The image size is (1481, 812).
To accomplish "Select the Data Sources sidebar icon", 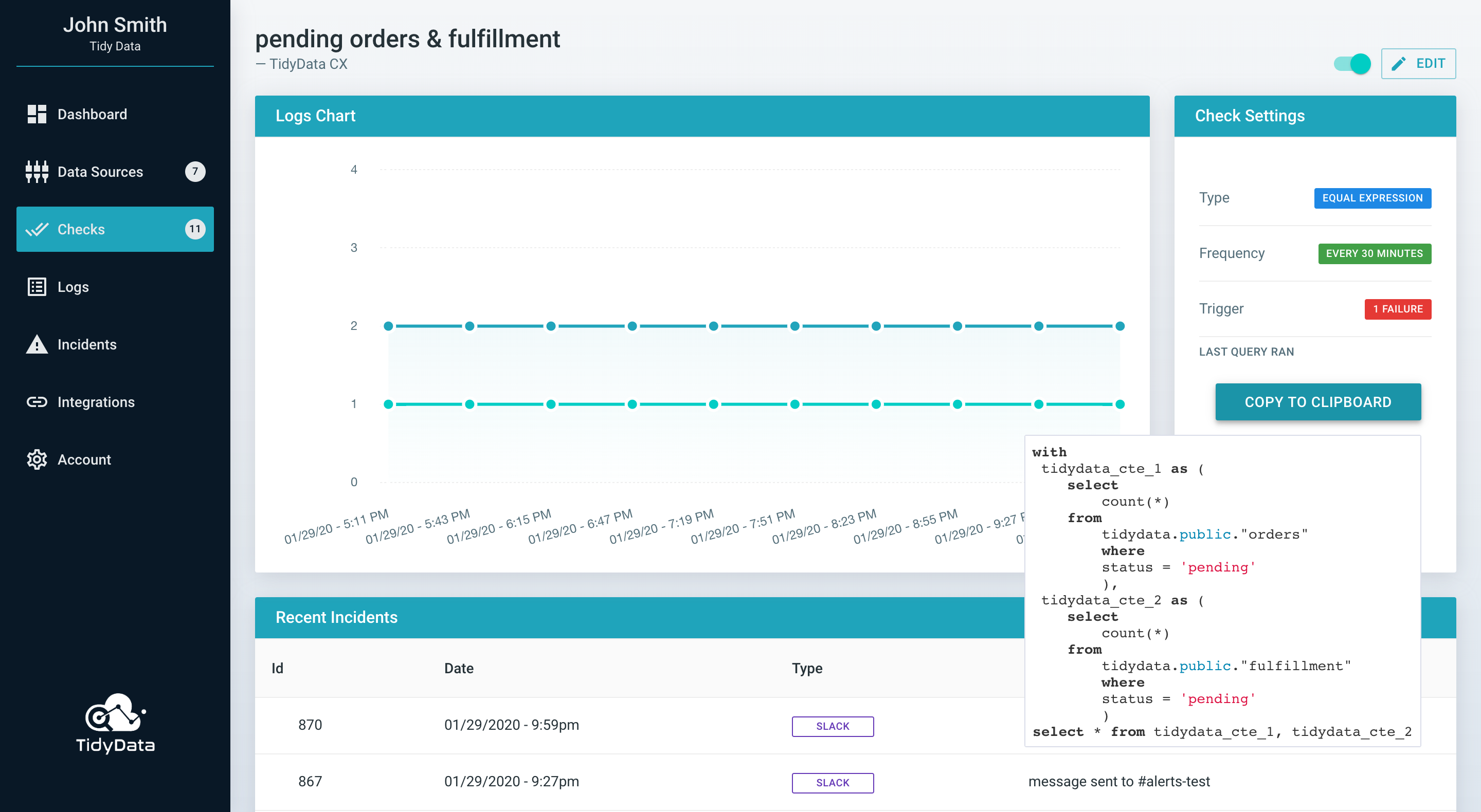I will point(37,171).
